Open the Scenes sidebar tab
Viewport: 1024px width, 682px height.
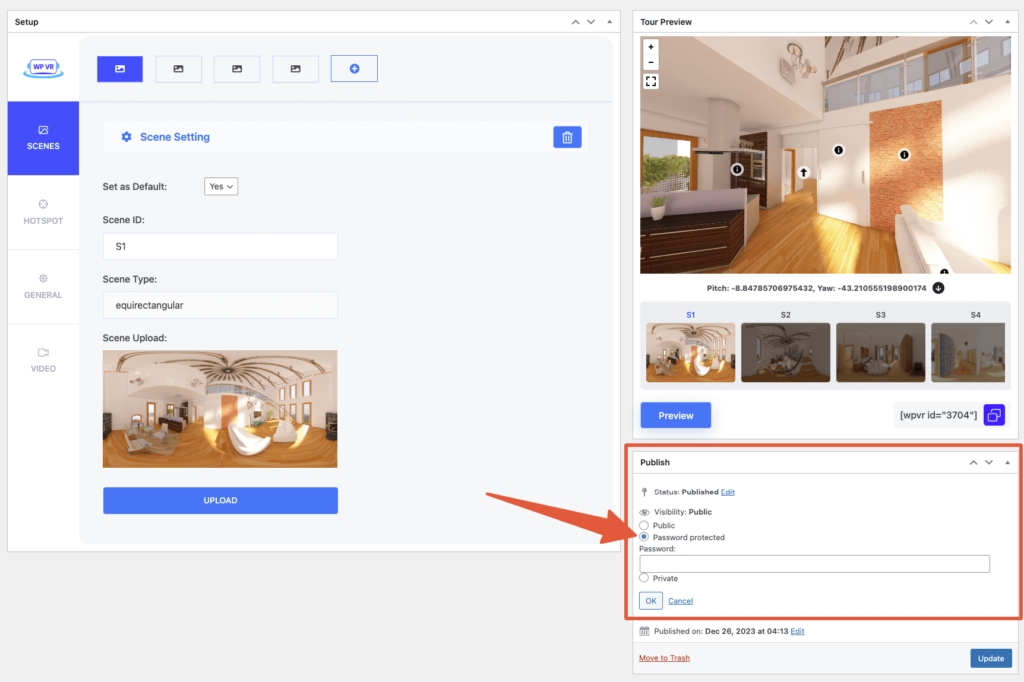click(43, 138)
